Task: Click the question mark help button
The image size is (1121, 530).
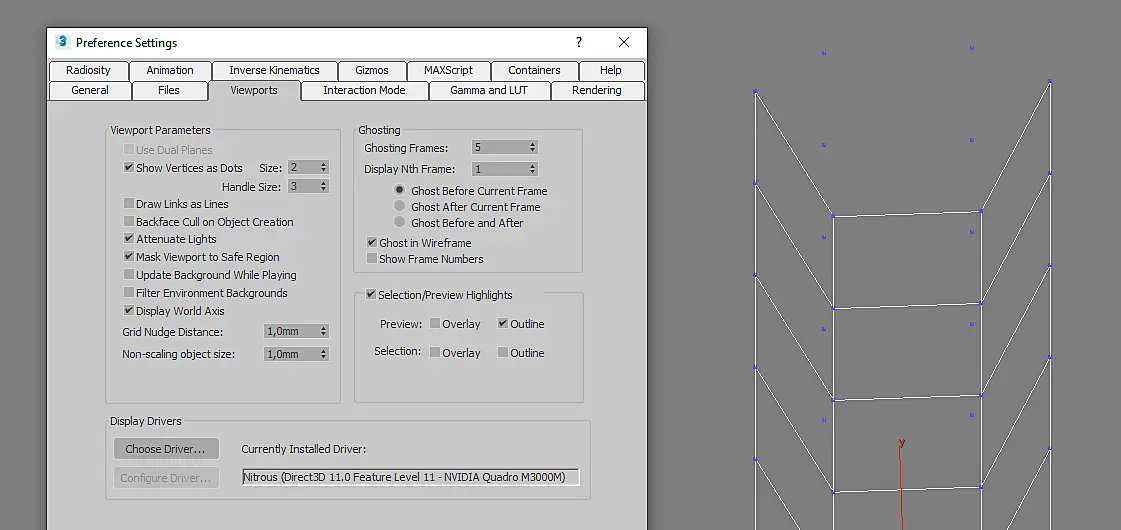Action: (579, 42)
